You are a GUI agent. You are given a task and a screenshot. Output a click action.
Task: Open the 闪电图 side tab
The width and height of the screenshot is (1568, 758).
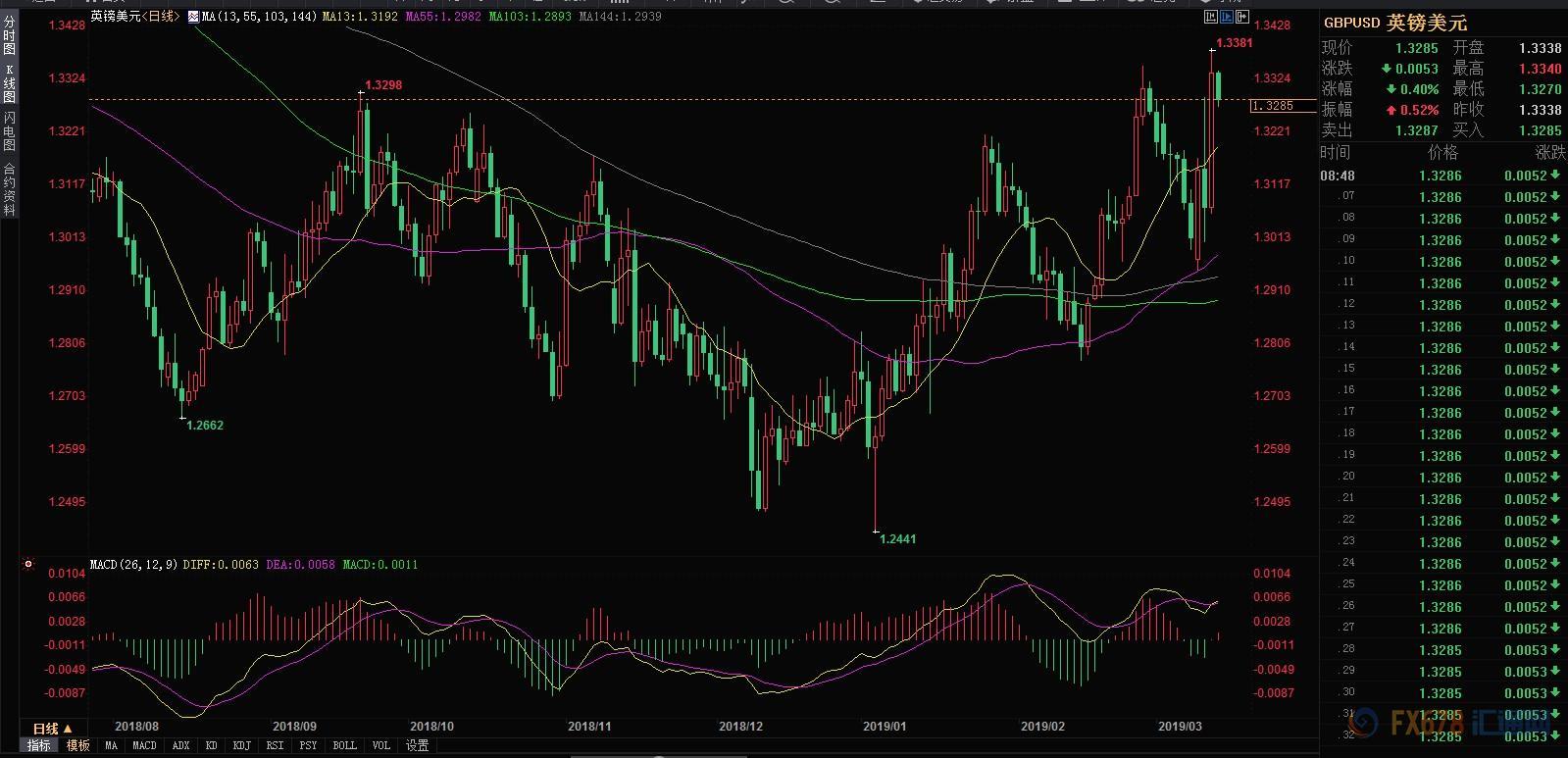pos(9,130)
